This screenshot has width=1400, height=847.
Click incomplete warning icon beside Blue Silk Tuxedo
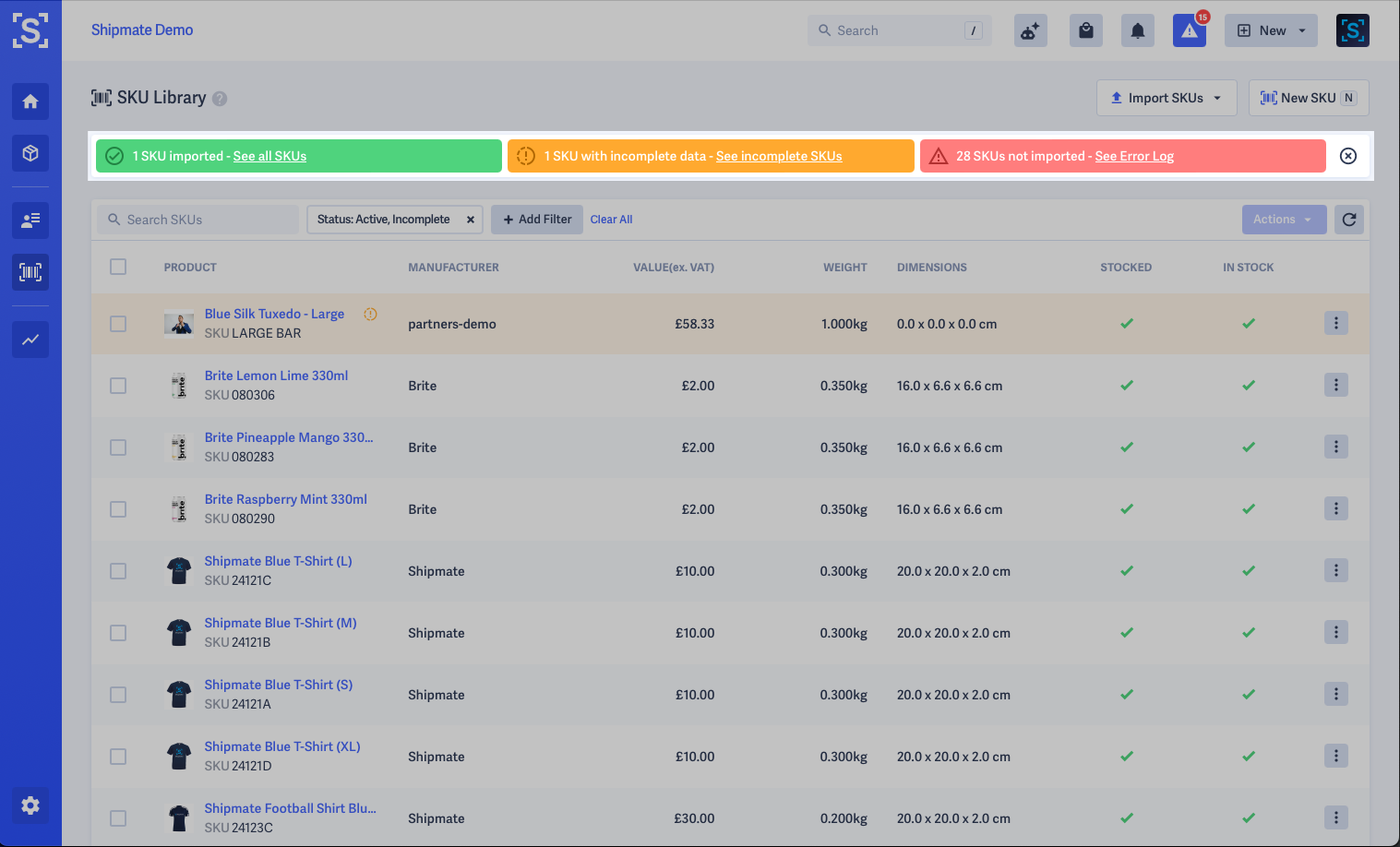point(370,314)
